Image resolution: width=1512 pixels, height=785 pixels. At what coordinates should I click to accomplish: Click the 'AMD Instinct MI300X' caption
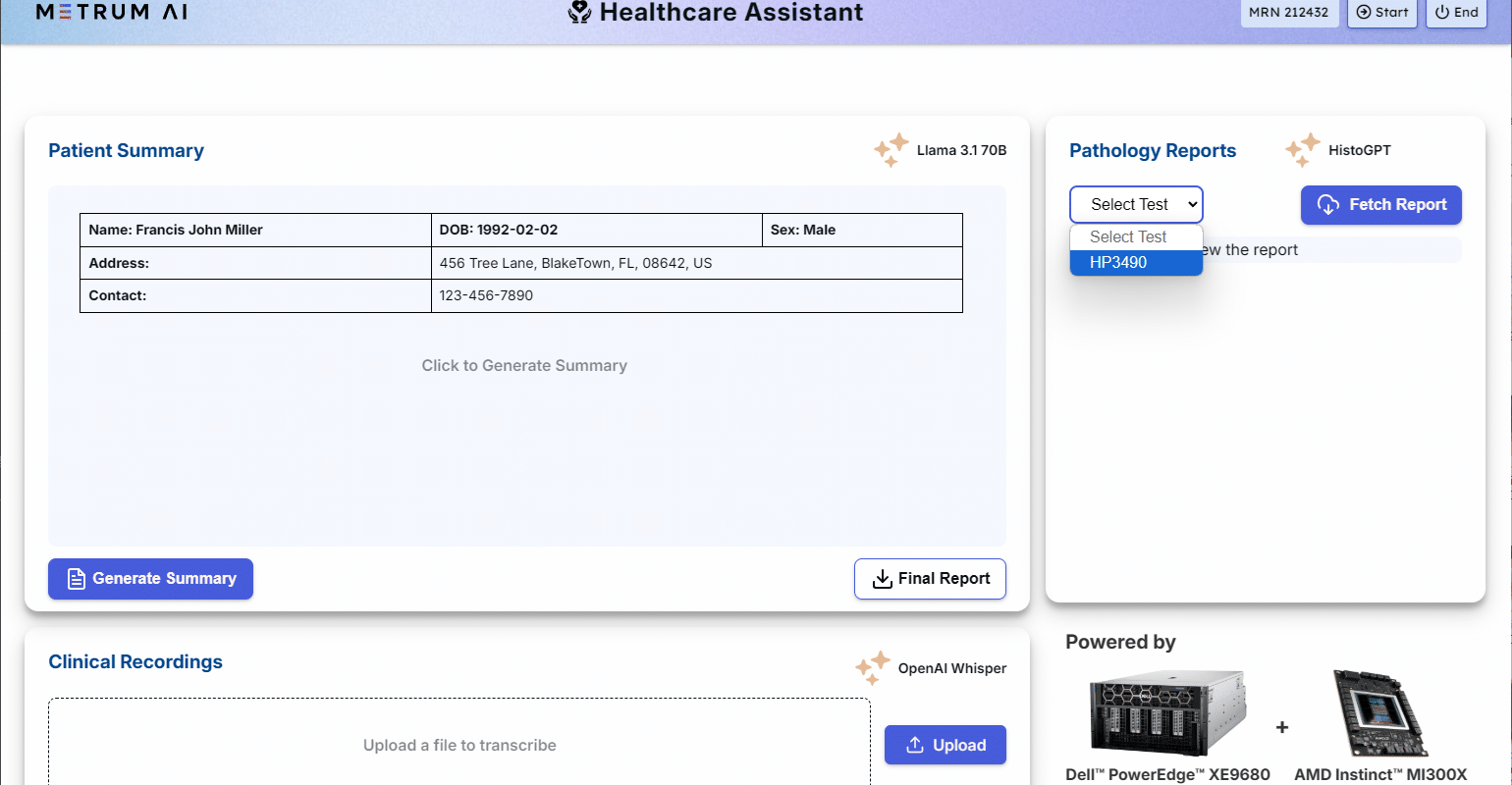click(1380, 774)
